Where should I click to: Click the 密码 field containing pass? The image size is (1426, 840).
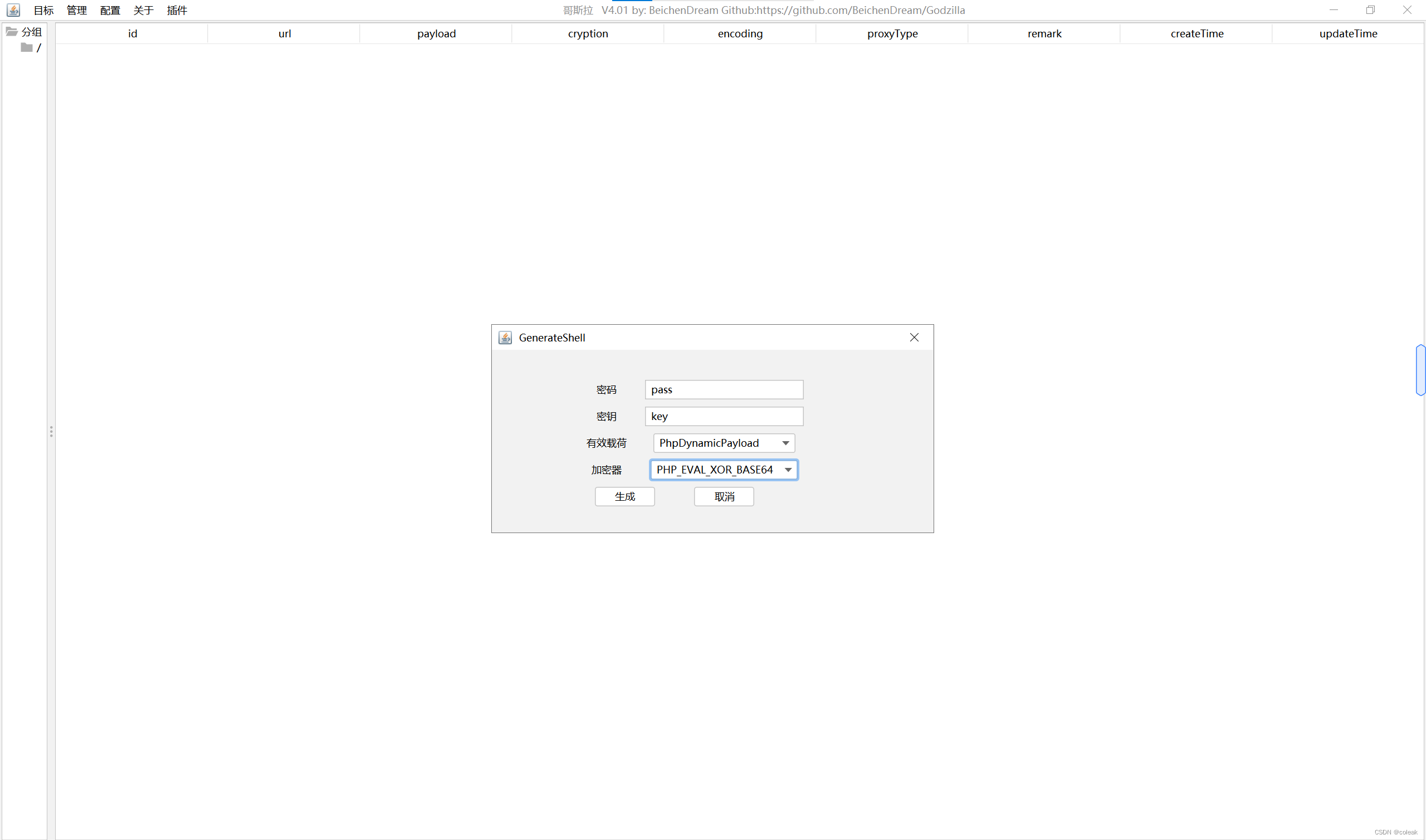(724, 389)
